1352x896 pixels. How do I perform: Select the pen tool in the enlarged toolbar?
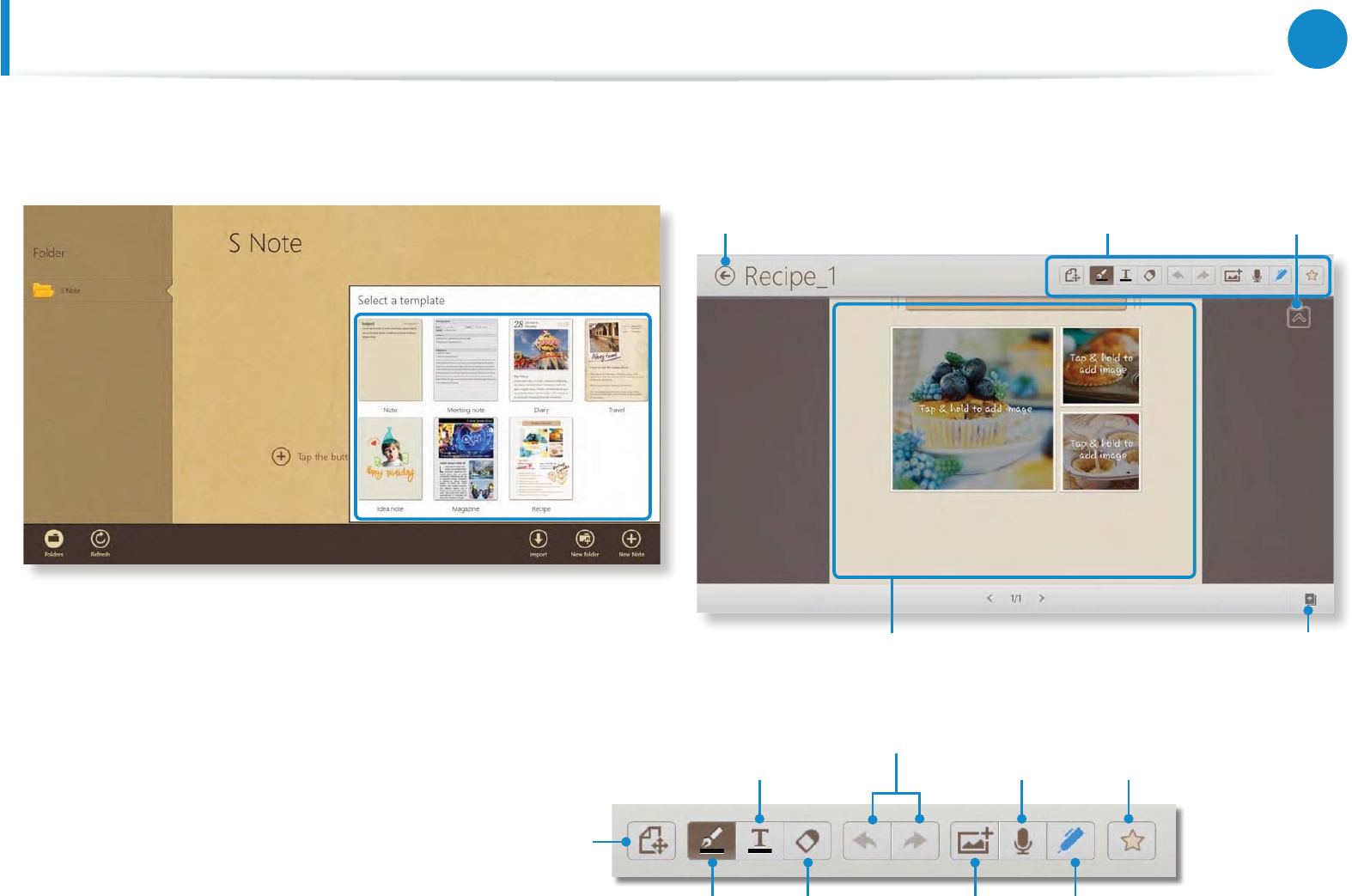pyautogui.click(x=712, y=841)
